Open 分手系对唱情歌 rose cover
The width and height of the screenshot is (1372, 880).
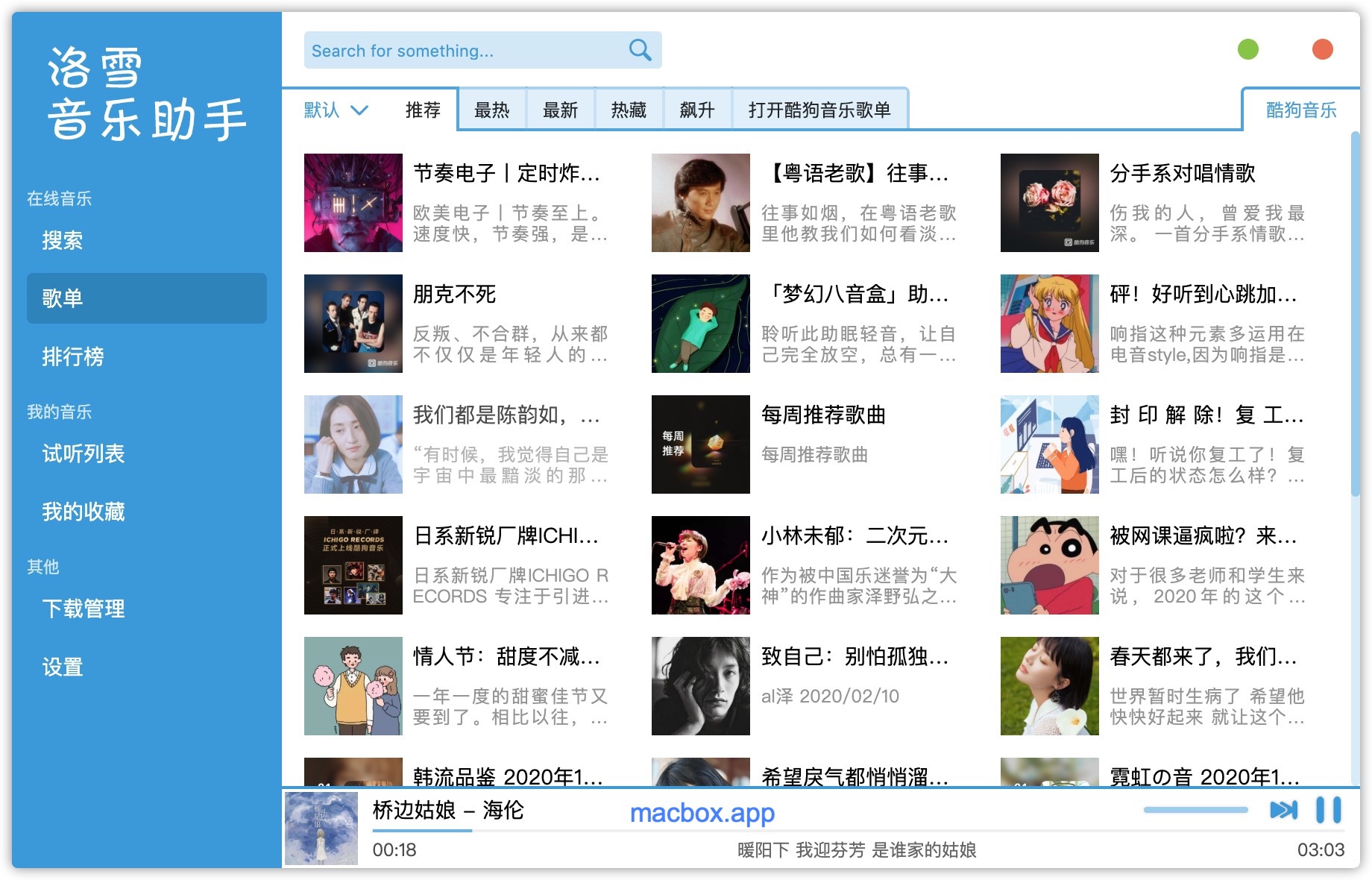coord(1050,203)
